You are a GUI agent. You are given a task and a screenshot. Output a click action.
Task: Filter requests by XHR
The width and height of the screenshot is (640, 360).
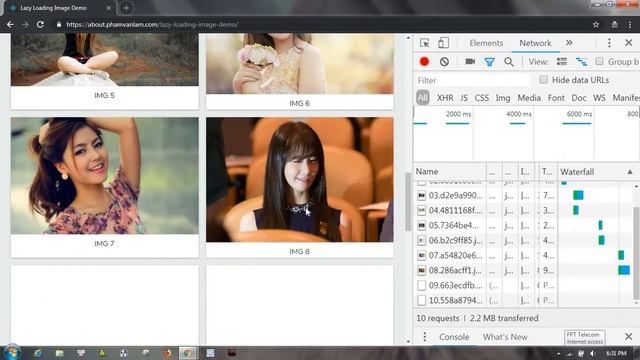click(445, 98)
